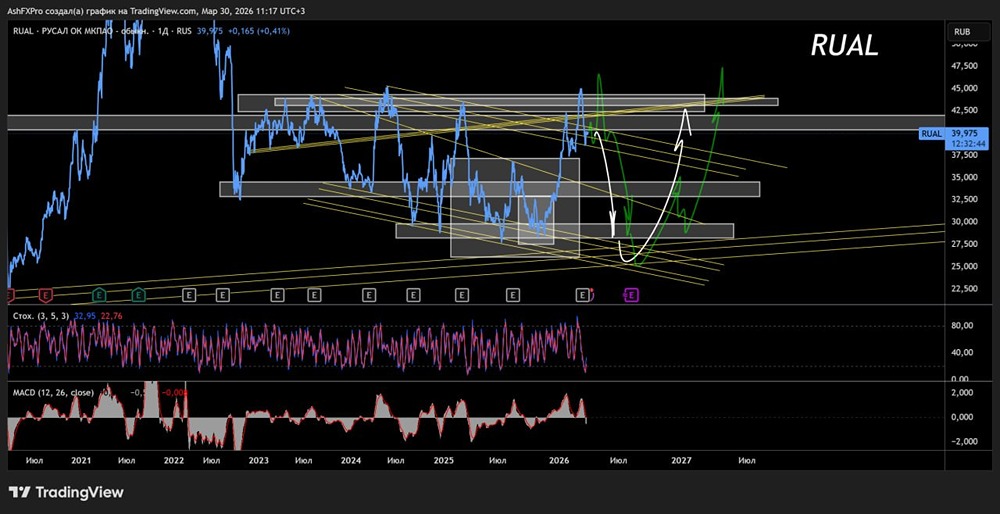Click the 2026 label on the time axis

tap(559, 460)
